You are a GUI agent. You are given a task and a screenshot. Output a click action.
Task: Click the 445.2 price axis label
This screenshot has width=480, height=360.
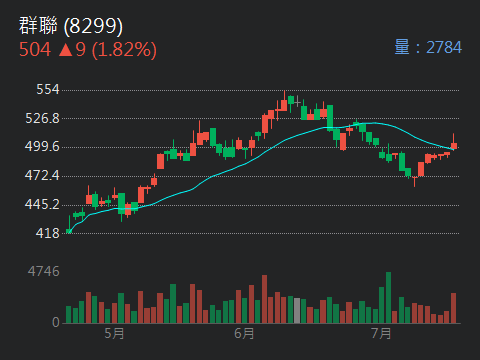(42, 204)
